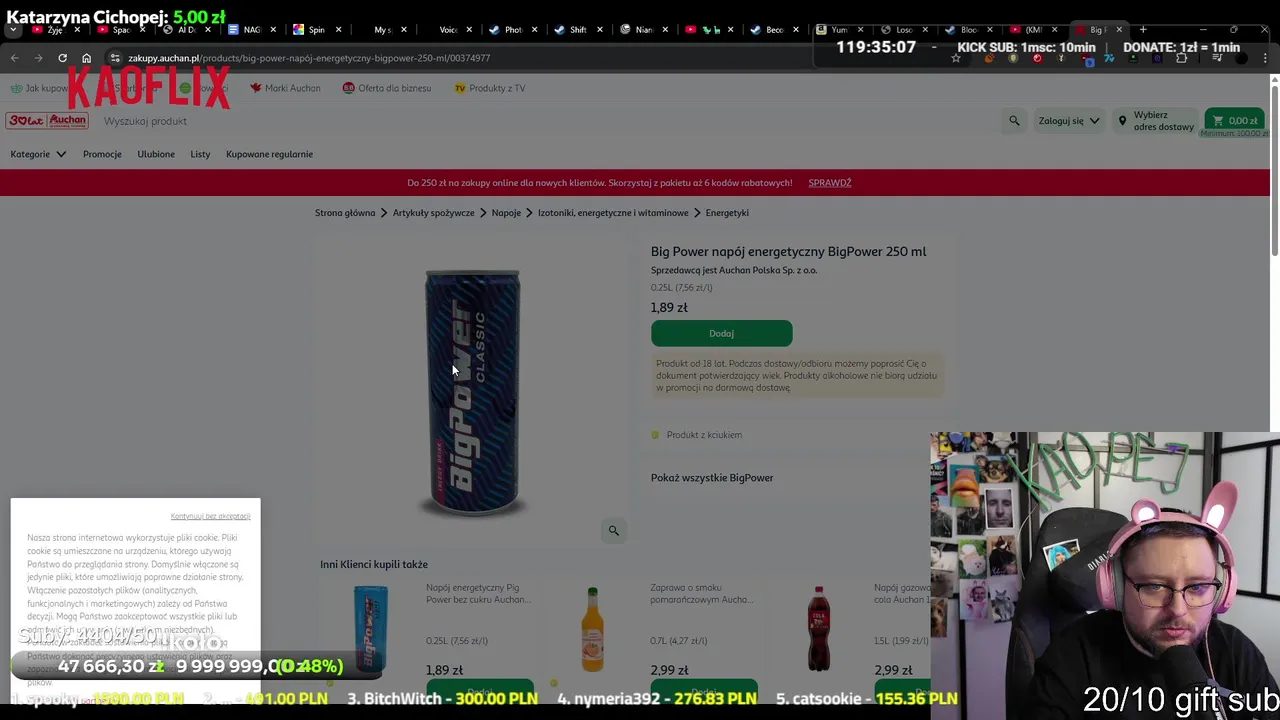Open the Listy menu item
1280x720 pixels.
(x=200, y=154)
